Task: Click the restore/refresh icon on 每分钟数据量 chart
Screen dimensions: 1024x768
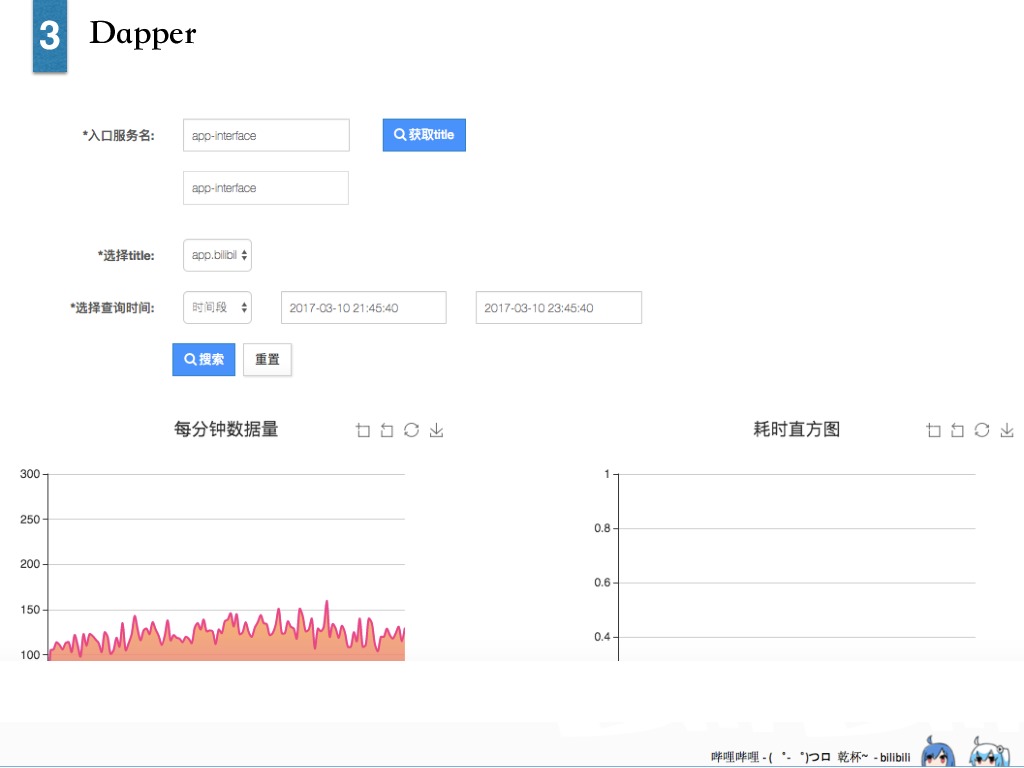Action: coord(411,430)
